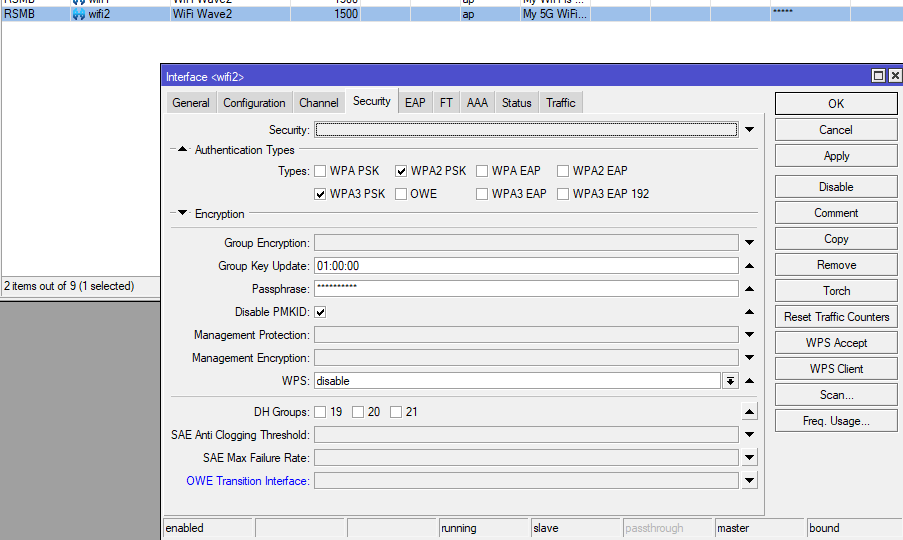The image size is (903, 540).
Task: Toggle the Disable PMKID checkbox
Action: (321, 312)
